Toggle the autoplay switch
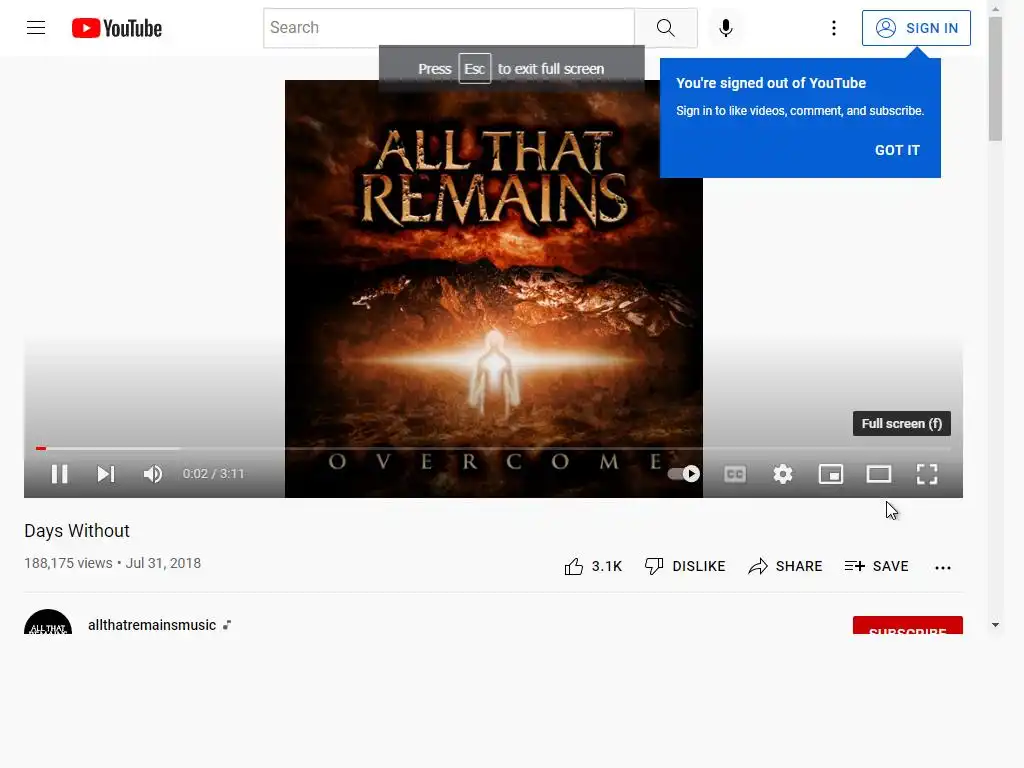 point(684,474)
